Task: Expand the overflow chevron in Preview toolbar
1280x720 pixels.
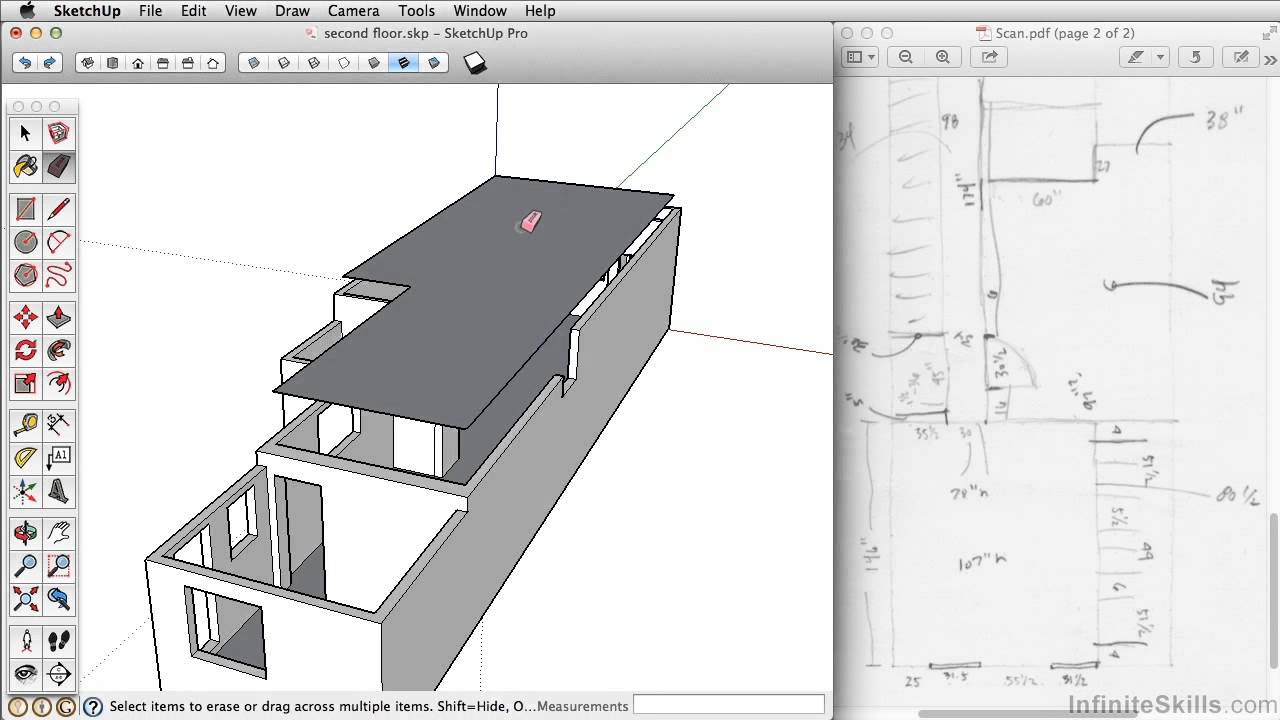Action: tap(1269, 58)
